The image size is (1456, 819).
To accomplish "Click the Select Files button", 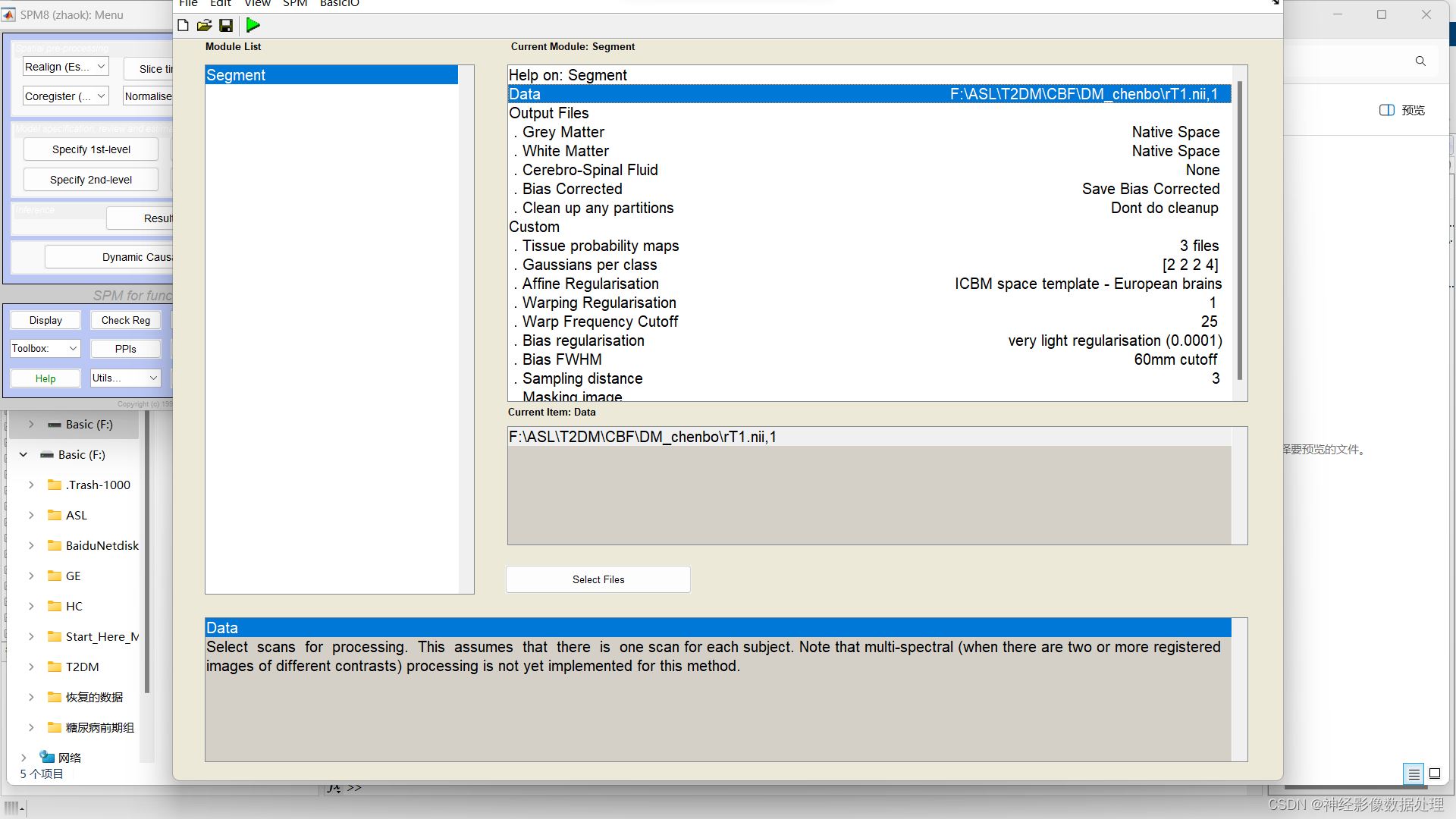I will (598, 579).
